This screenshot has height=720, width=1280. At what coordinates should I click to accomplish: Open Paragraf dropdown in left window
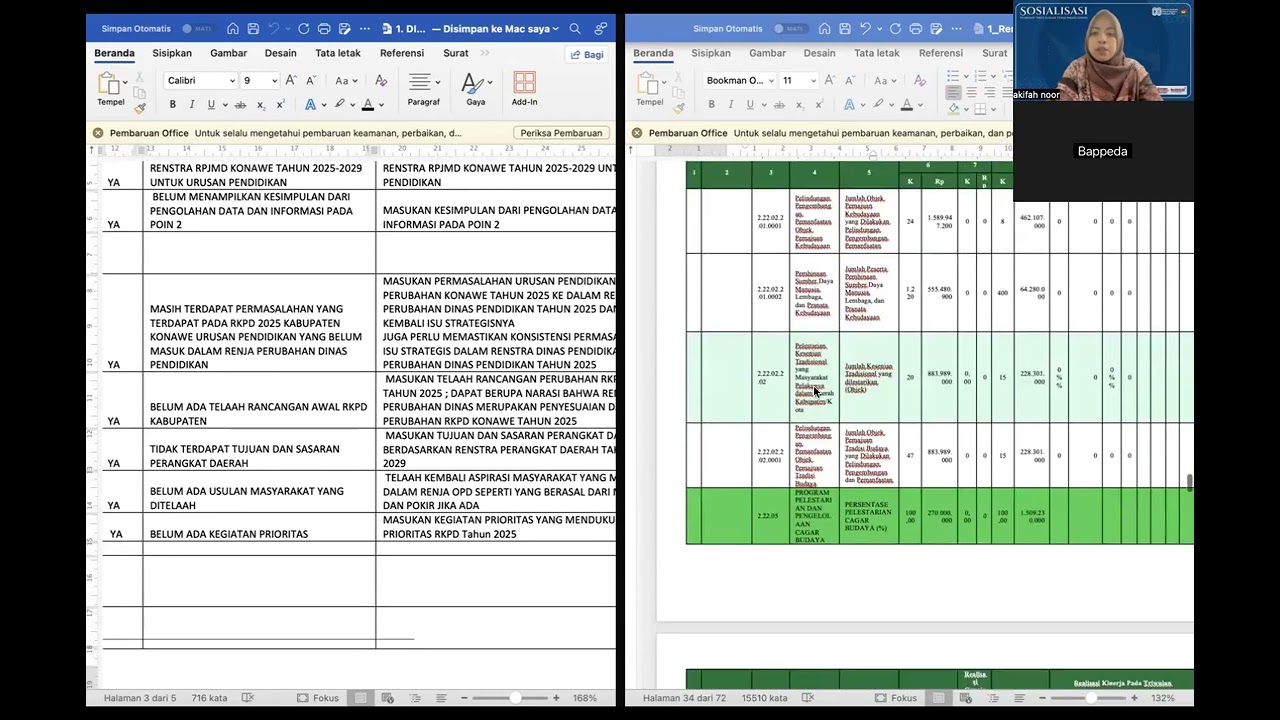[423, 89]
